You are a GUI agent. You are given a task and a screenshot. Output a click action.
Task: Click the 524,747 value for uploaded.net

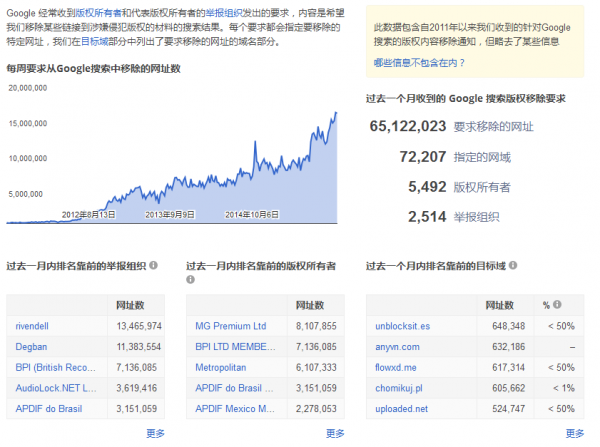509,409
